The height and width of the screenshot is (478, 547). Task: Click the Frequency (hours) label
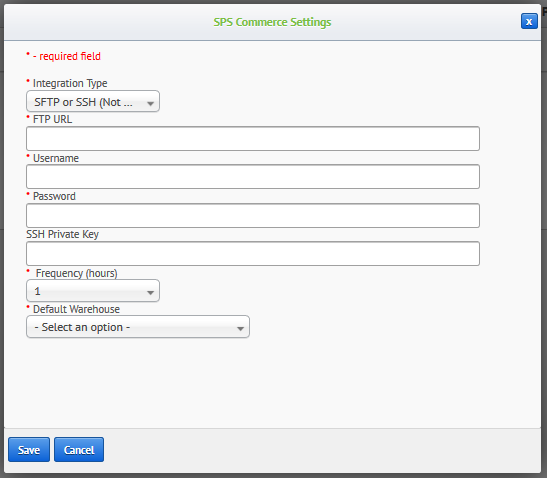pos(76,273)
